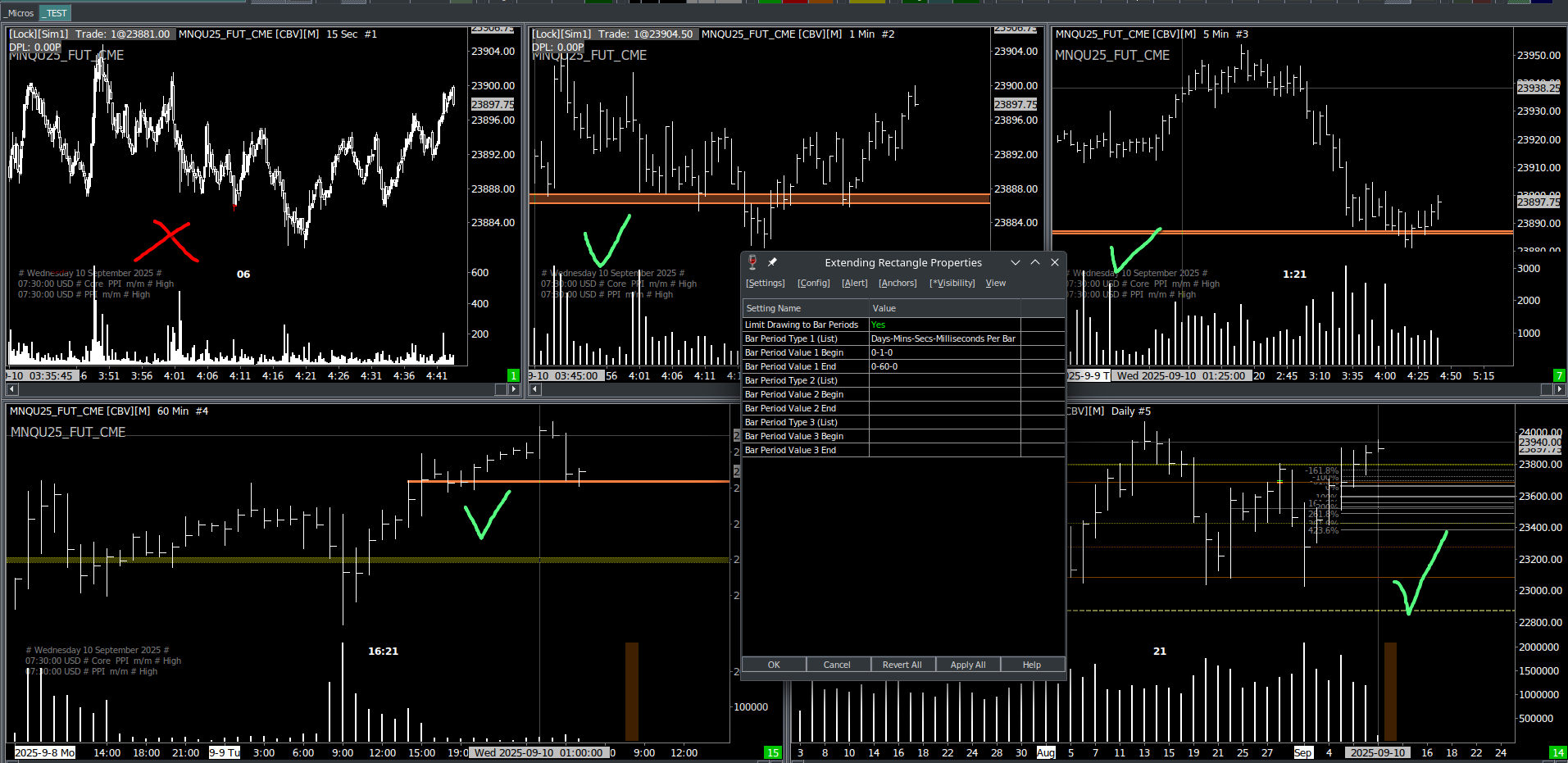Image resolution: width=1568 pixels, height=763 pixels.
Task: Click the right scroll arrow under the 5 Min chart
Action: [1560, 389]
